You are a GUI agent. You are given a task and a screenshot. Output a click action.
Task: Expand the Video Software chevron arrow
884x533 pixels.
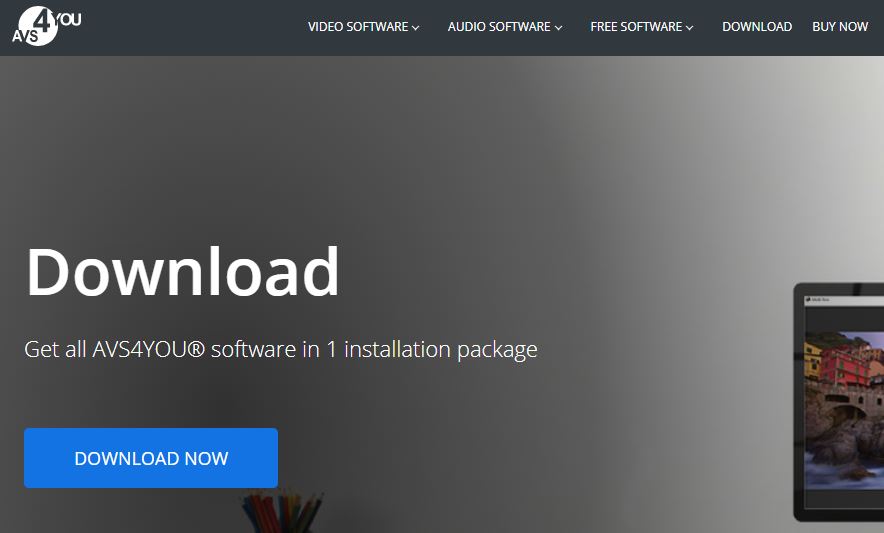pyautogui.click(x=416, y=28)
